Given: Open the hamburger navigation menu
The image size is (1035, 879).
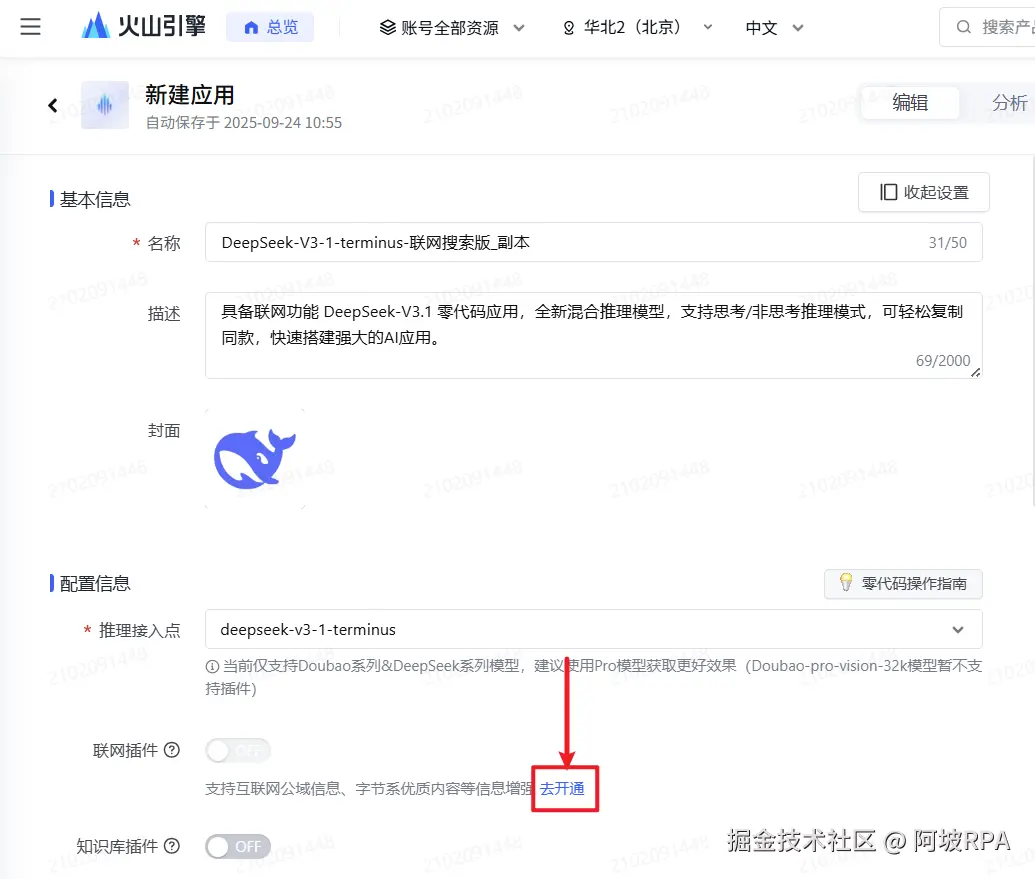Looking at the screenshot, I should (x=30, y=27).
